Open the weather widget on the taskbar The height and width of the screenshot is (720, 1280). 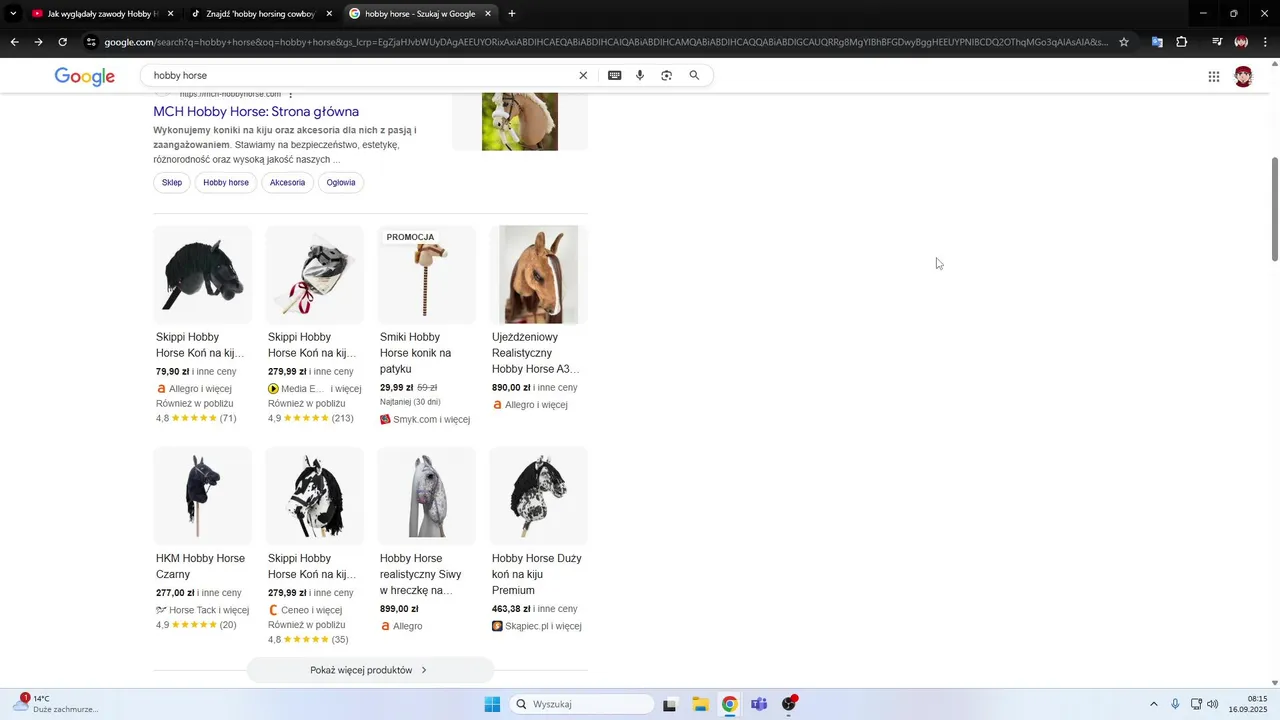[55, 704]
